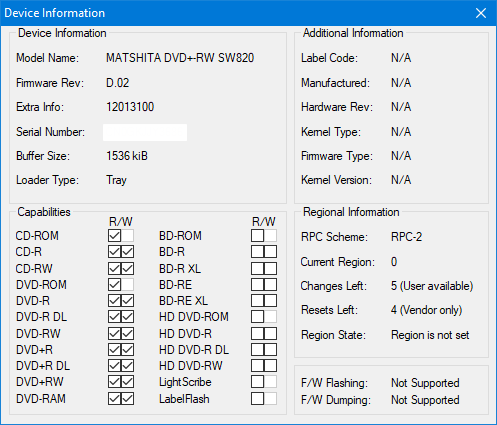Screen dimensions: 497x425
Task: Toggle the DVD-R write checkbox
Action: [x=128, y=301]
